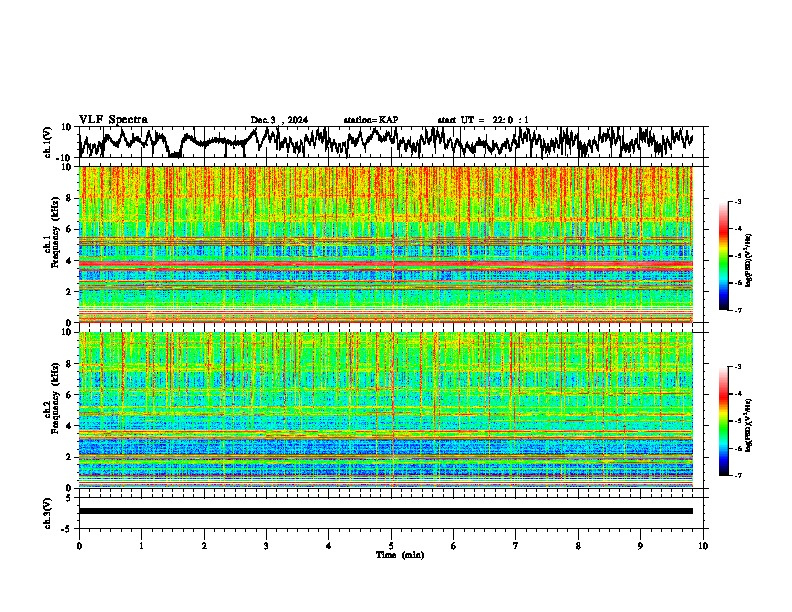Click time axis tick label "7"

[x=516, y=546]
